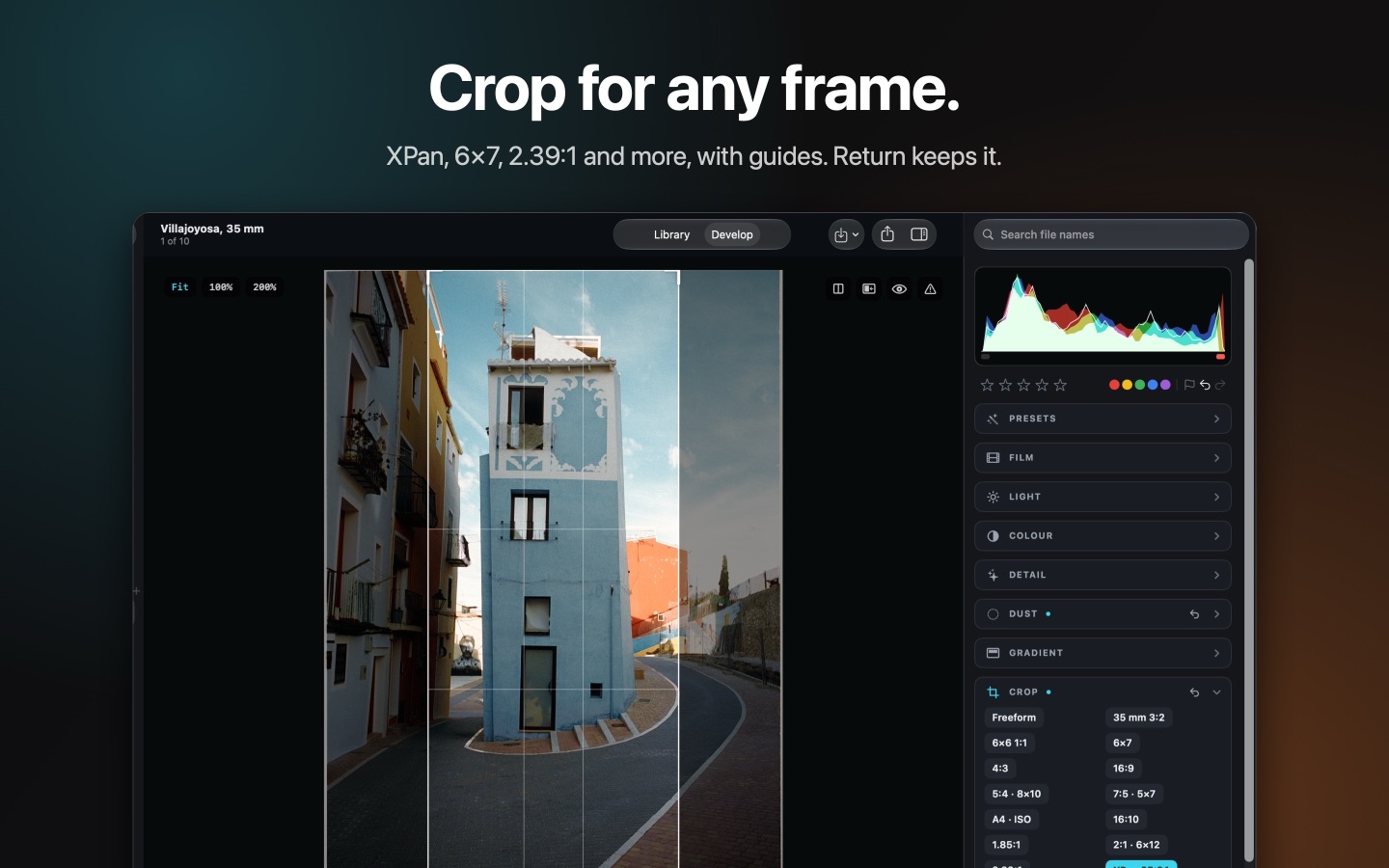Expand the Presets section
Viewport: 1389px width, 868px height.
click(1103, 419)
